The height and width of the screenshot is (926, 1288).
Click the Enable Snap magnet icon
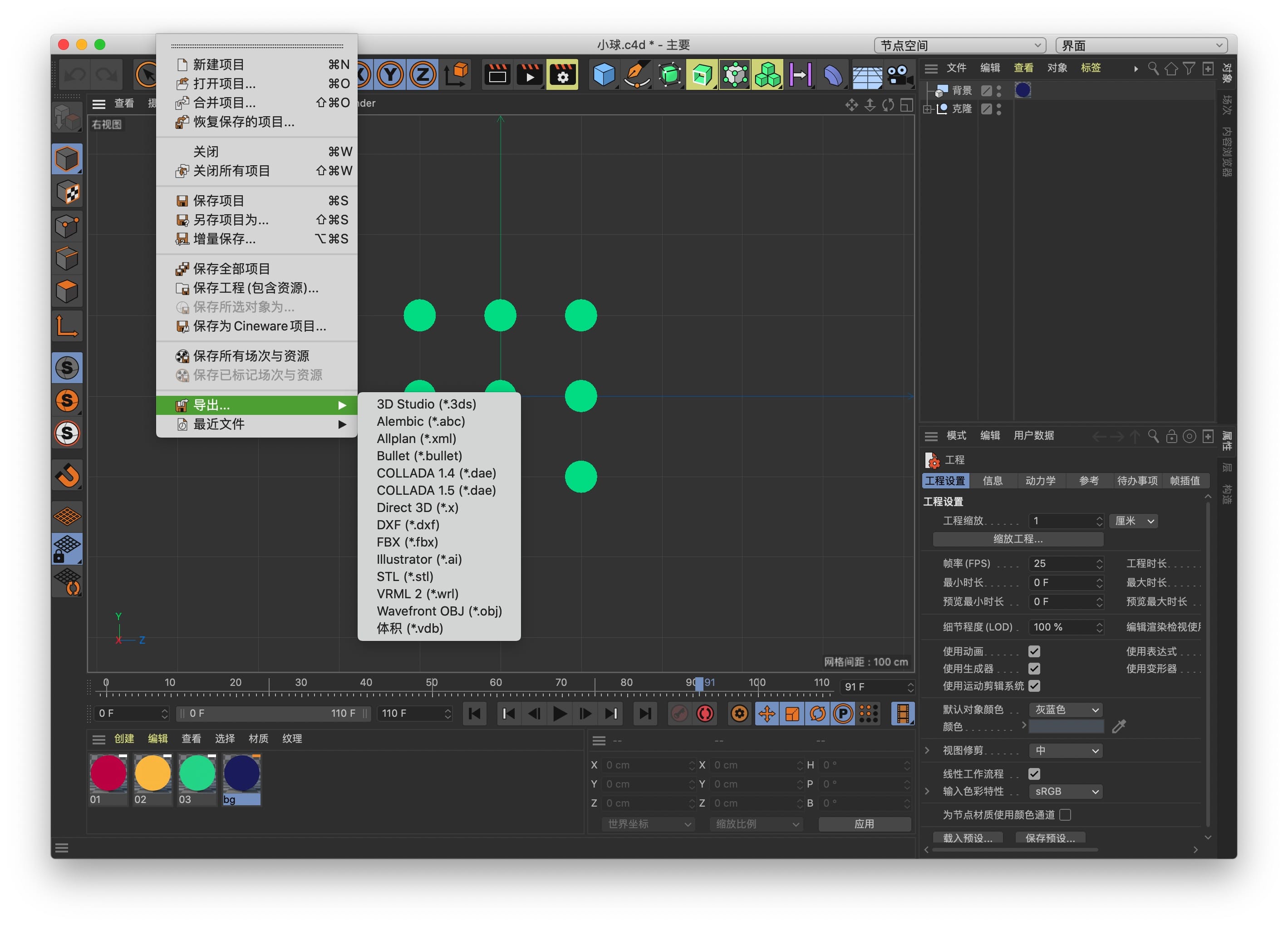[68, 475]
